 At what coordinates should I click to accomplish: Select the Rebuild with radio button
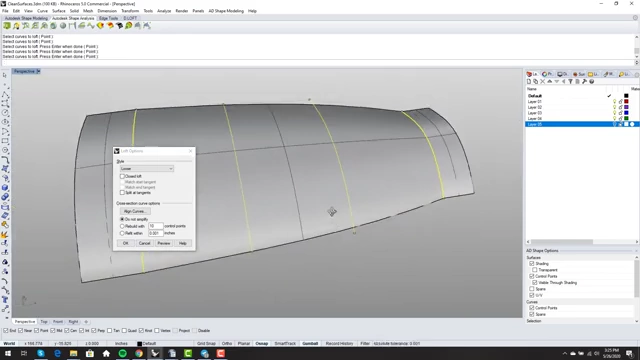(x=122, y=226)
